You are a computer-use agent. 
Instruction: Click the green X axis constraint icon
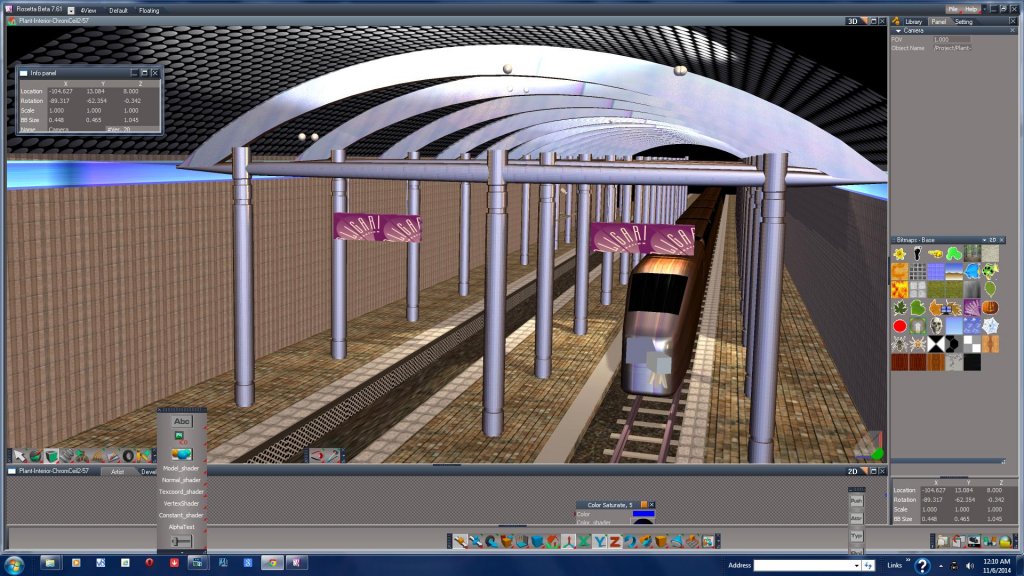click(584, 541)
